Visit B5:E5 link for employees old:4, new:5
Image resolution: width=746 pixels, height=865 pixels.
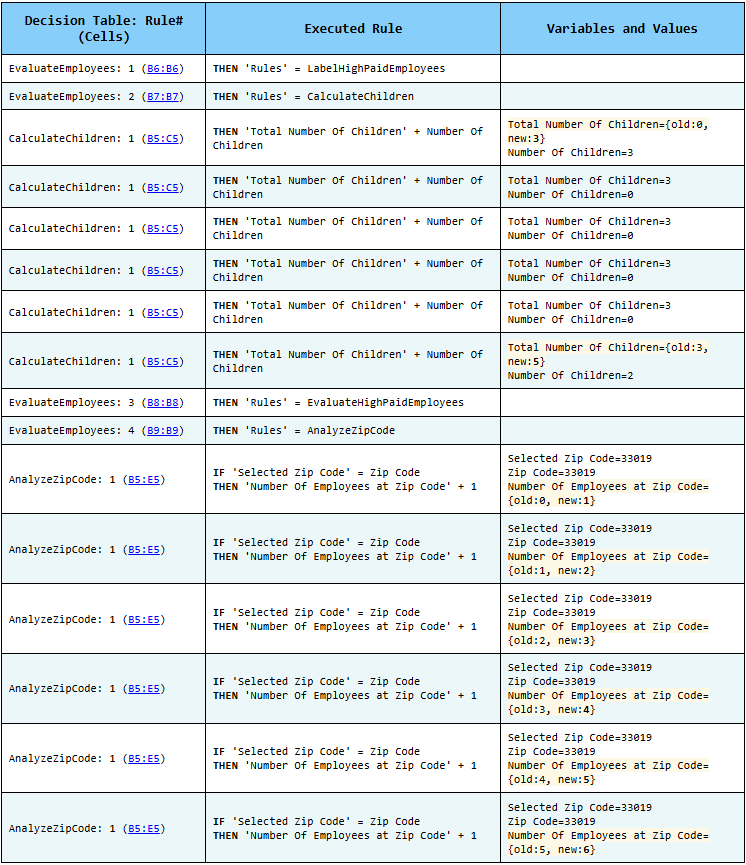(x=144, y=759)
